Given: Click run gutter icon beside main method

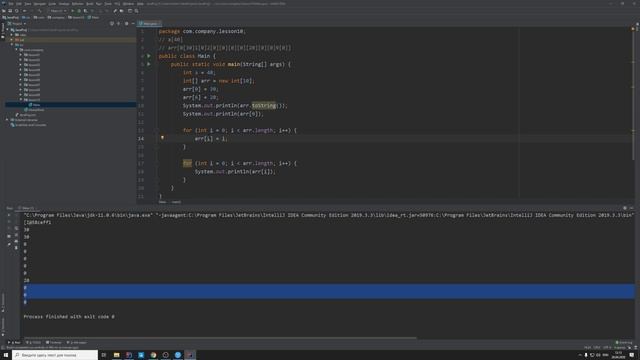Looking at the screenshot, I should click(149, 64).
